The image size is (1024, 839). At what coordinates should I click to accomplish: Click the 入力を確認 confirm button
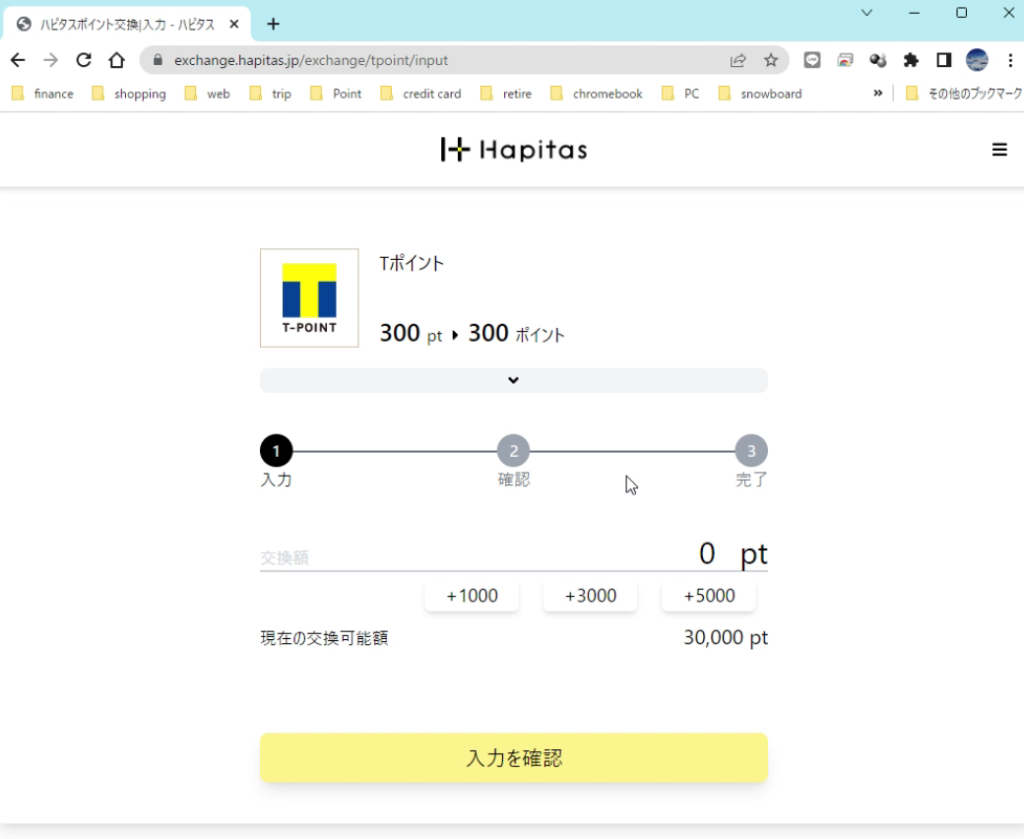coord(513,757)
